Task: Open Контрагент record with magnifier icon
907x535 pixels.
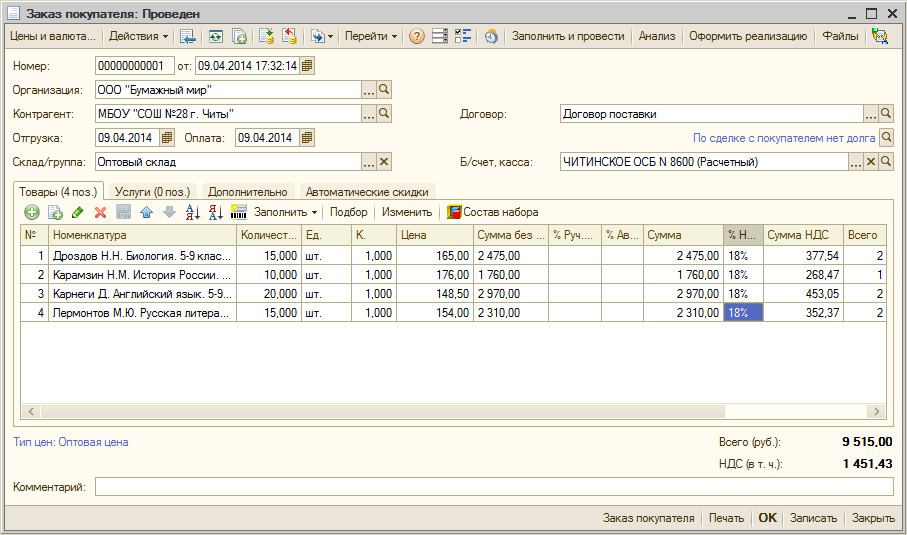Action: [384, 114]
